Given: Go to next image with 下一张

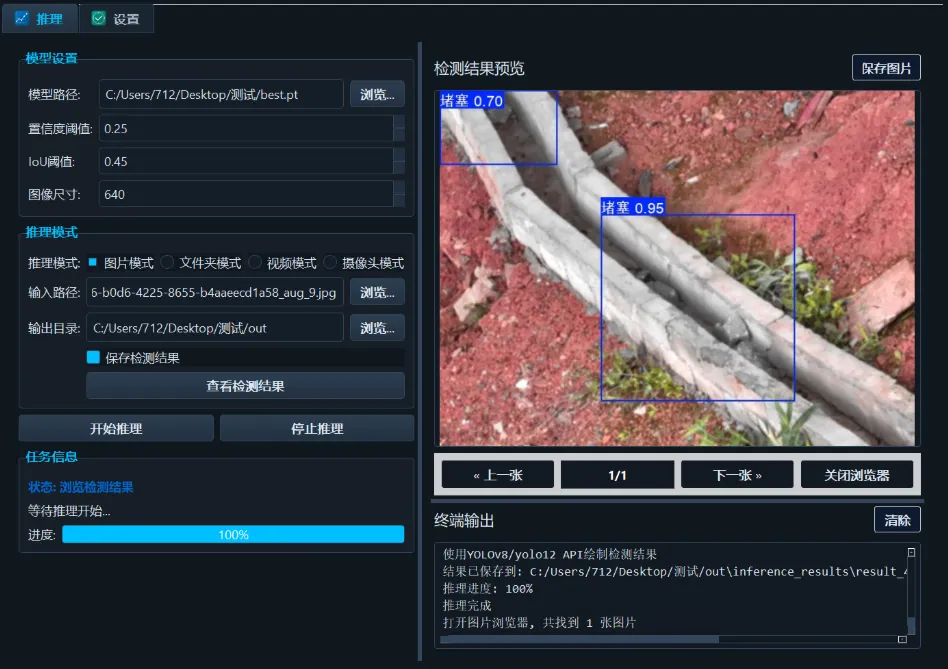Looking at the screenshot, I should [x=736, y=474].
